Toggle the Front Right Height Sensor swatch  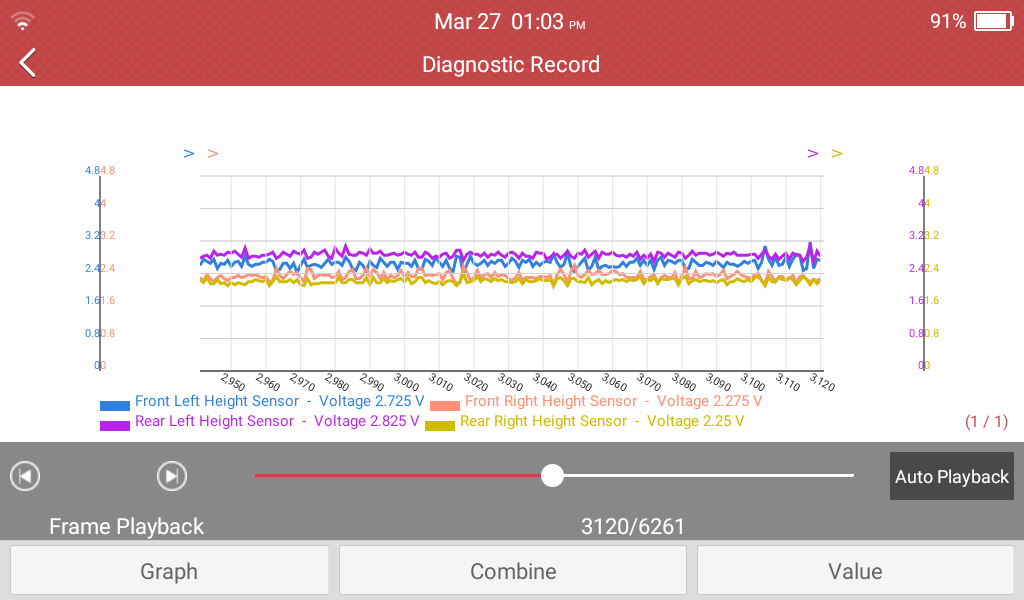(x=445, y=405)
